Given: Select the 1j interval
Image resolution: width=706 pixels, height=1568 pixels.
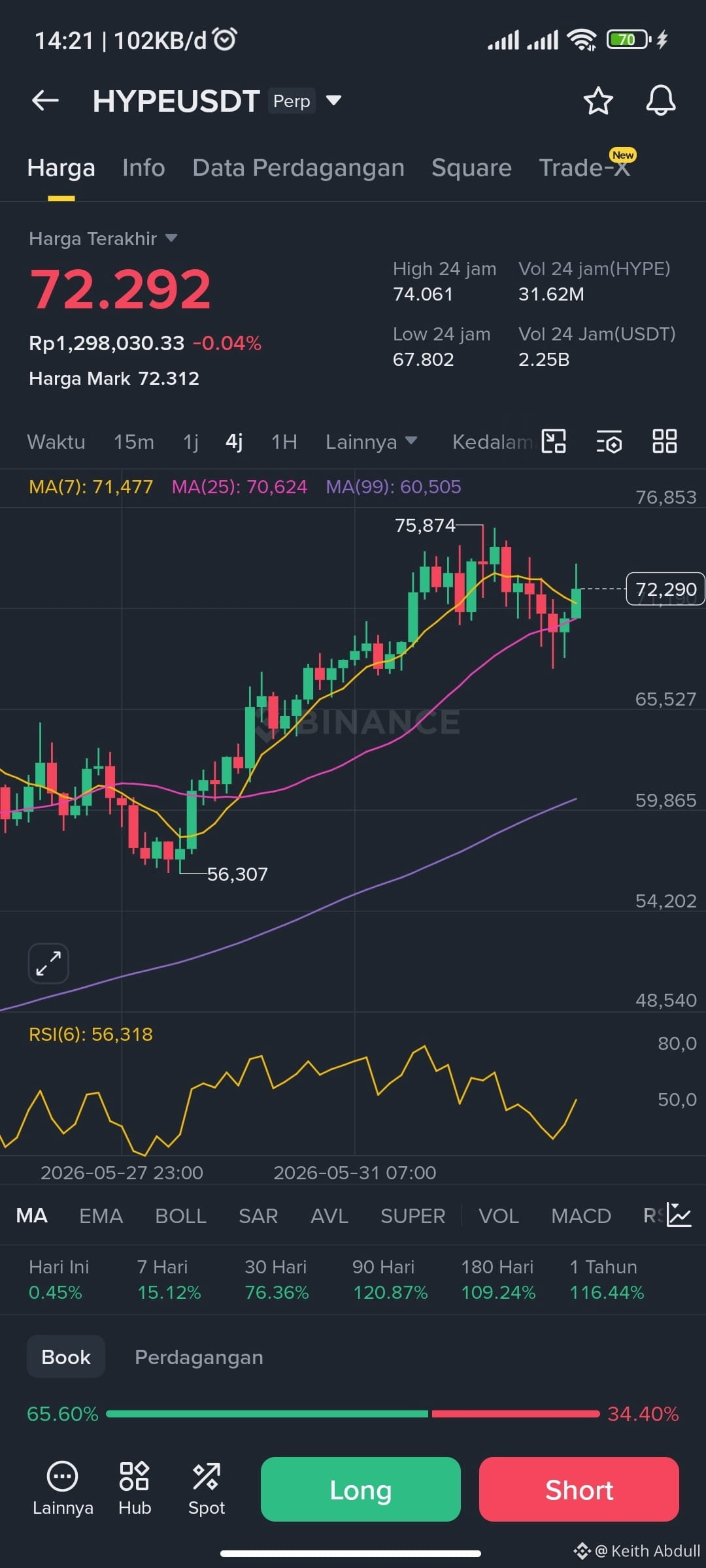Looking at the screenshot, I should (x=191, y=442).
